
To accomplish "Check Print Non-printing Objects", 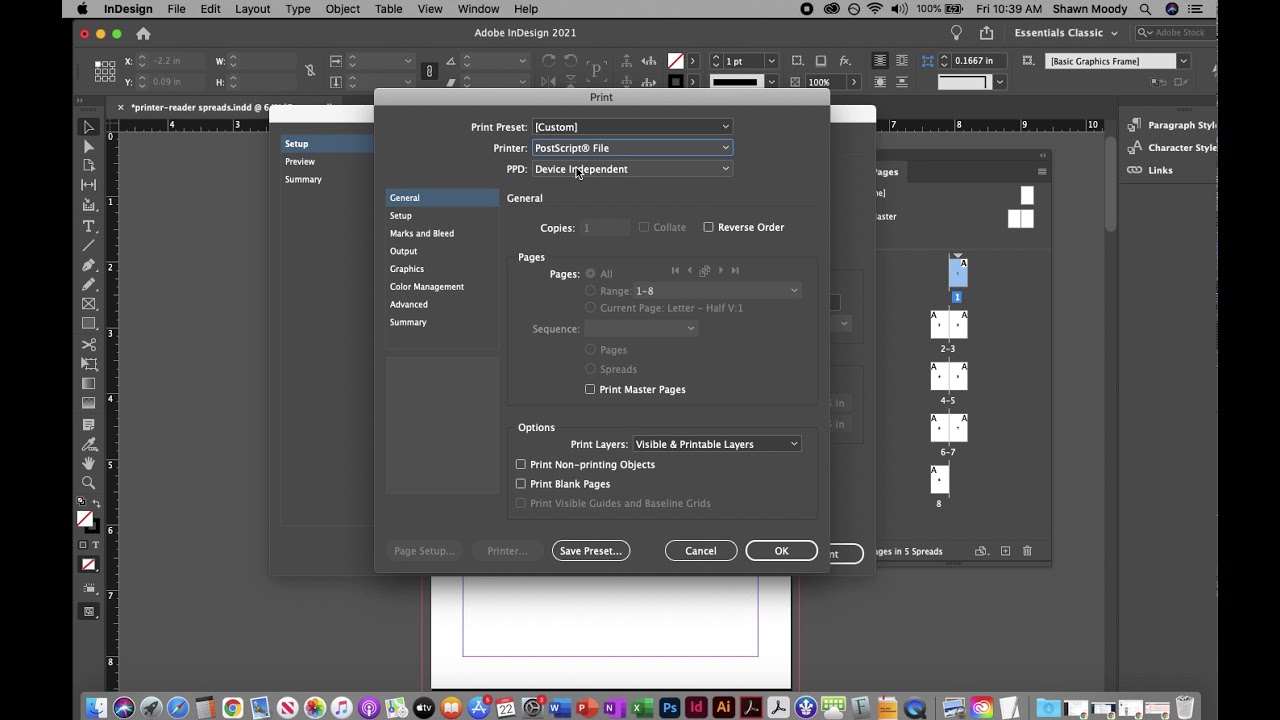I will tap(521, 464).
